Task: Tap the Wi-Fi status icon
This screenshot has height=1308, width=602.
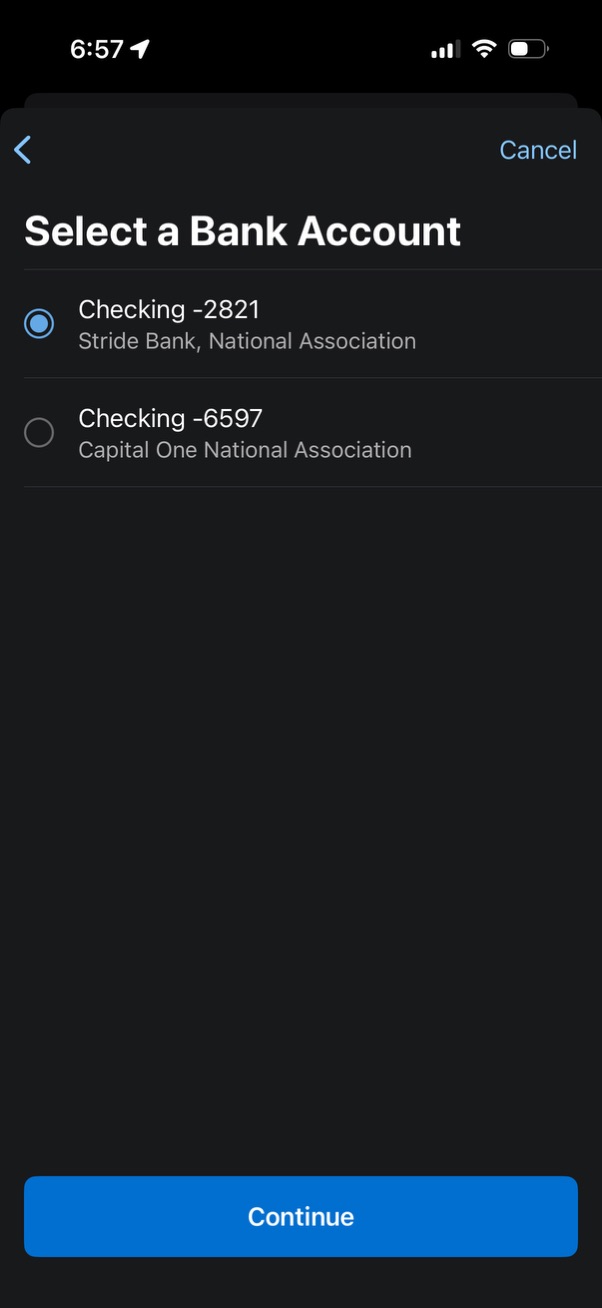Action: [484, 47]
